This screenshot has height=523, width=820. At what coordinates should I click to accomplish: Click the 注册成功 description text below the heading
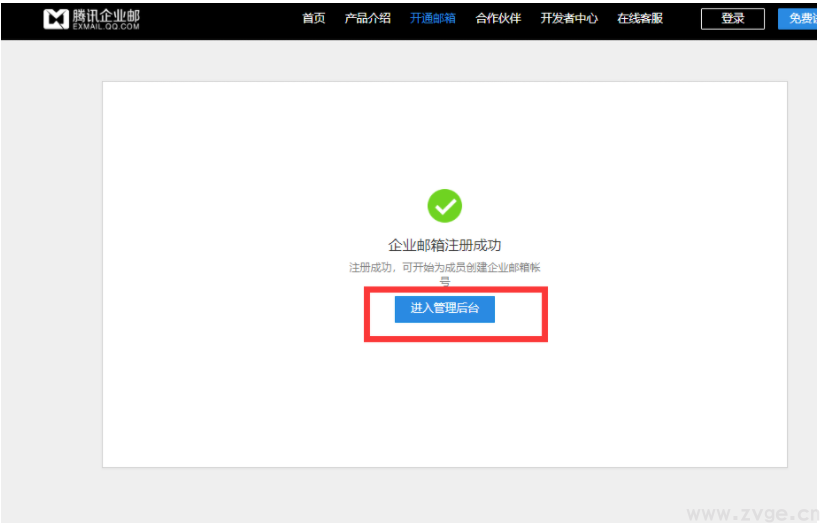[445, 268]
